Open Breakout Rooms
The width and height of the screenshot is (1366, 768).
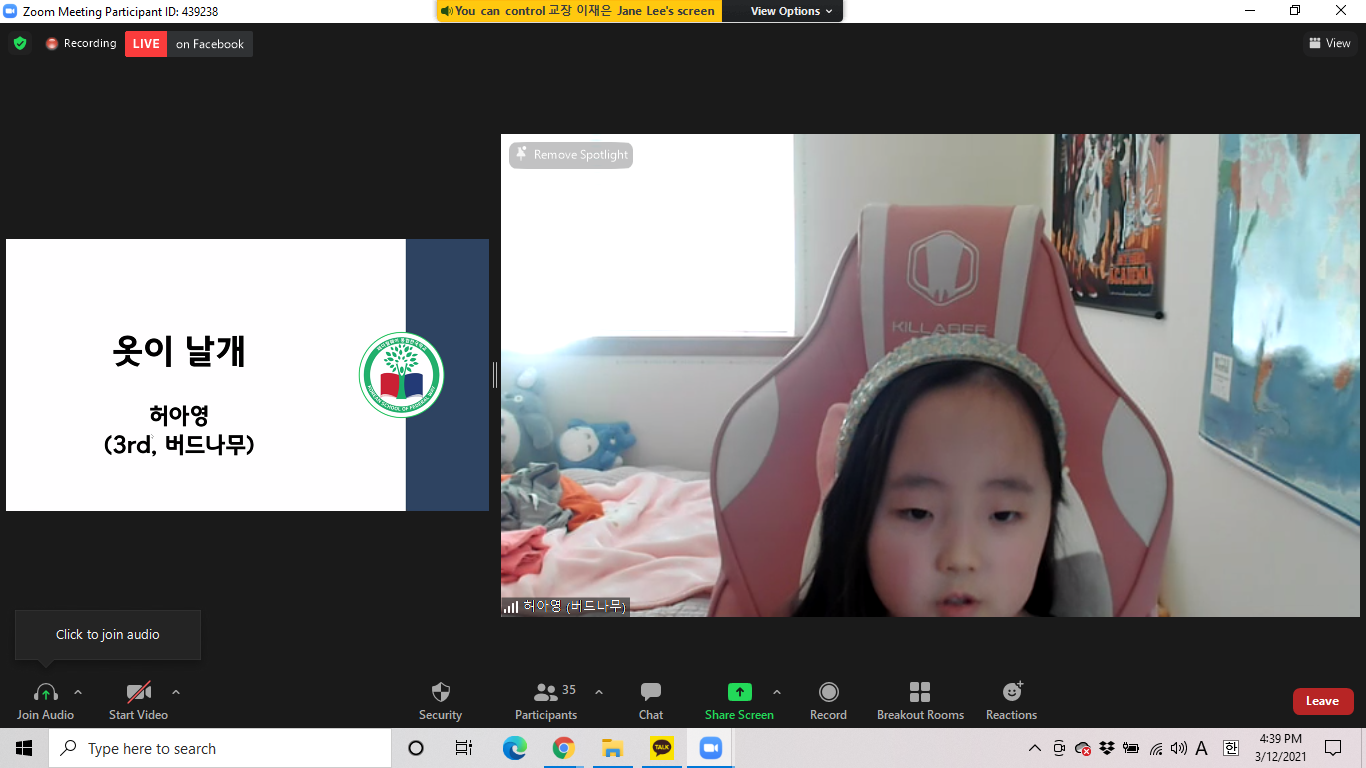coord(920,692)
